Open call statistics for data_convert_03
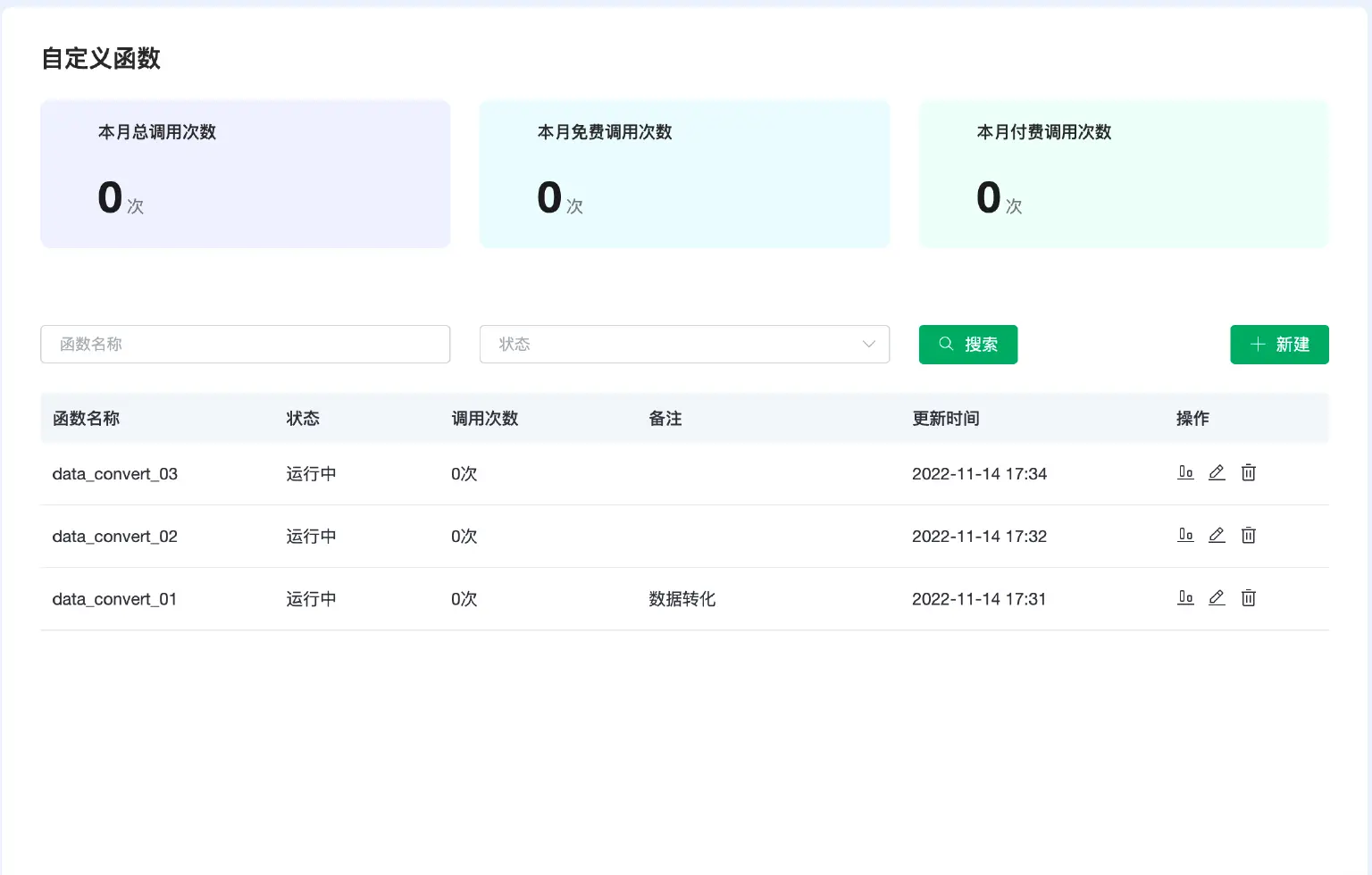The width and height of the screenshot is (1372, 875). [1185, 473]
